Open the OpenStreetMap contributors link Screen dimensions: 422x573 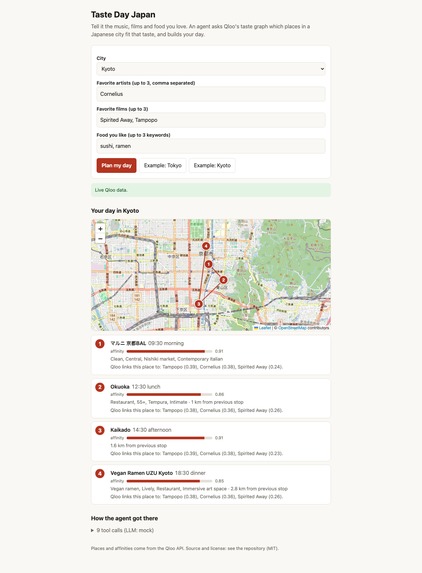click(292, 328)
